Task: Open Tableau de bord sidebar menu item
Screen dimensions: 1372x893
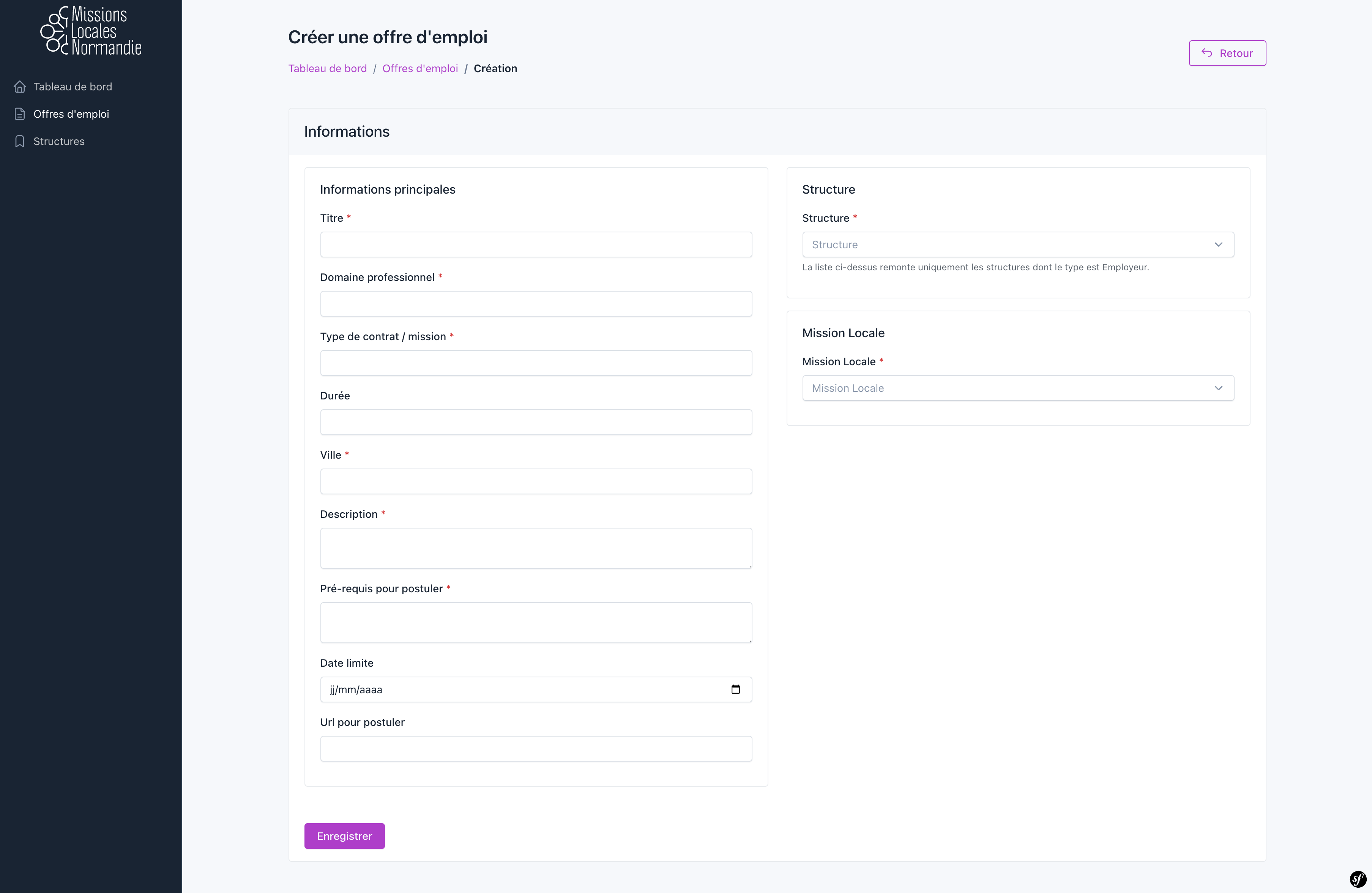Action: point(73,87)
